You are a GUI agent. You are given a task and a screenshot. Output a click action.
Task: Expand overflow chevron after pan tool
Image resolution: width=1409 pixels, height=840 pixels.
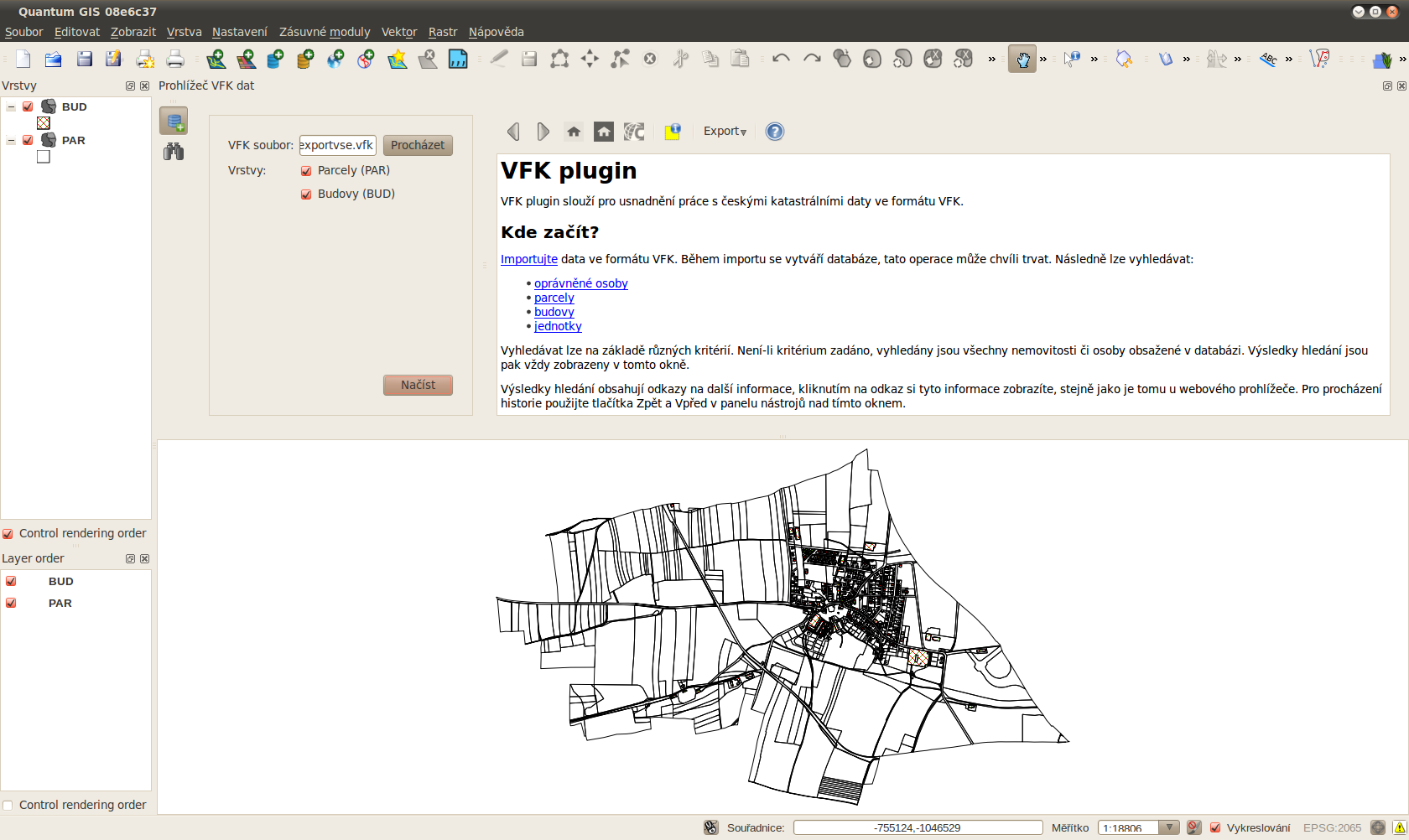point(1043,59)
